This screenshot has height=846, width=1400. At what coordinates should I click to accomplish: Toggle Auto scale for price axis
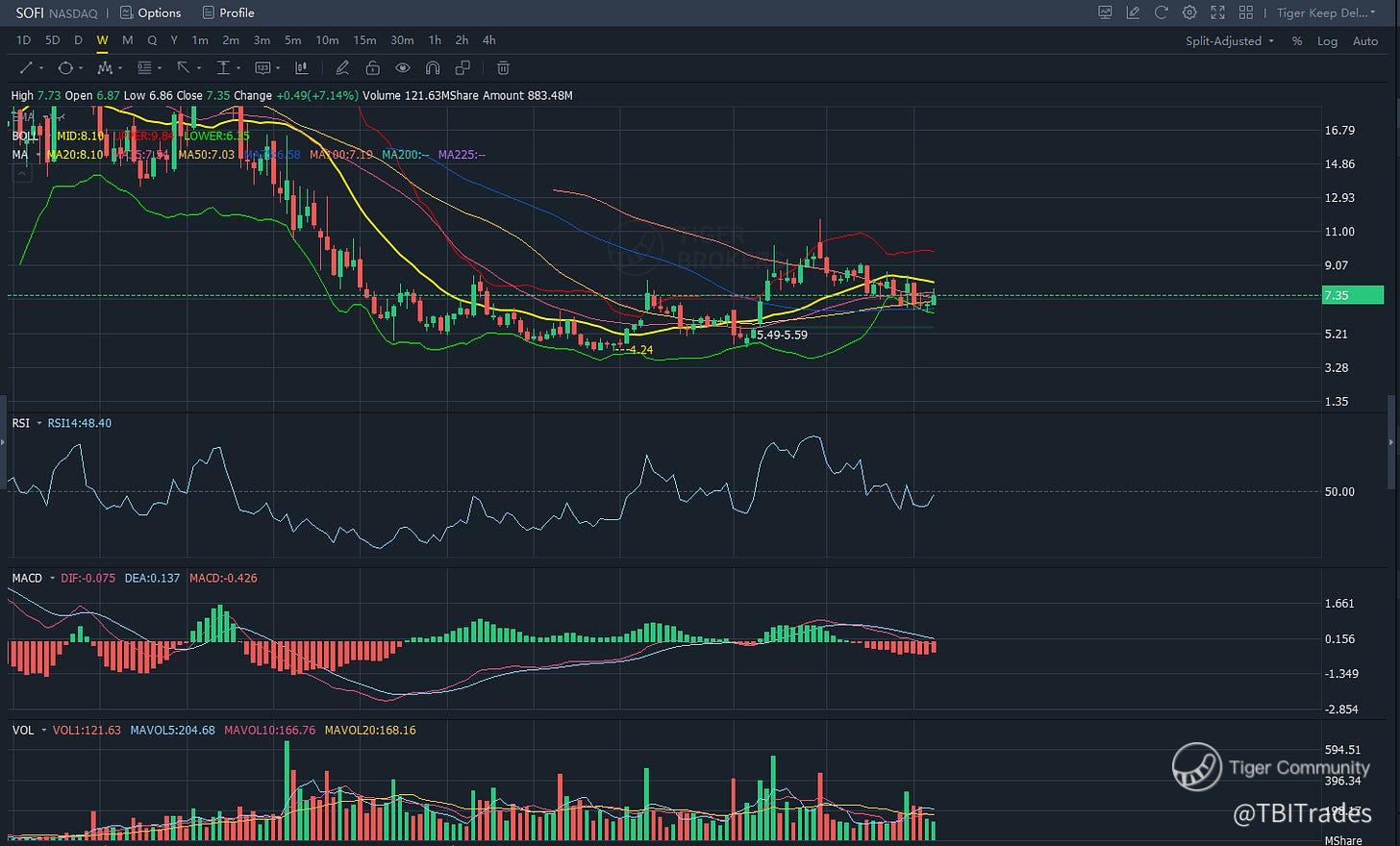(1365, 41)
